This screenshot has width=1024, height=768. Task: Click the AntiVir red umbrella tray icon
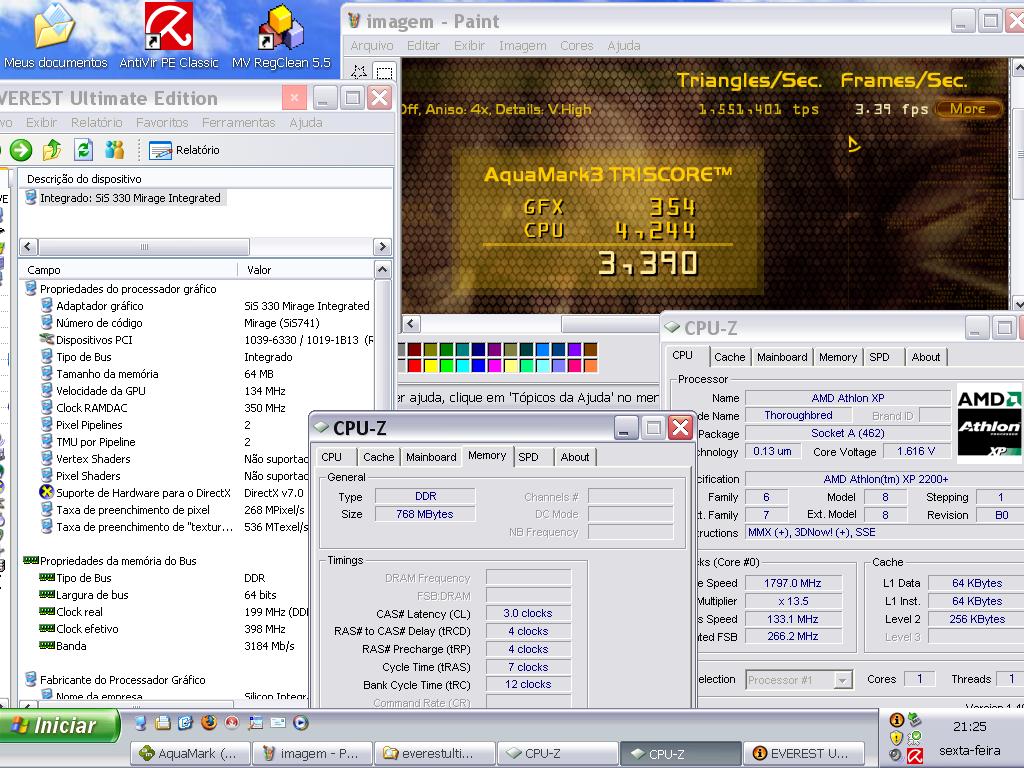coord(915,756)
